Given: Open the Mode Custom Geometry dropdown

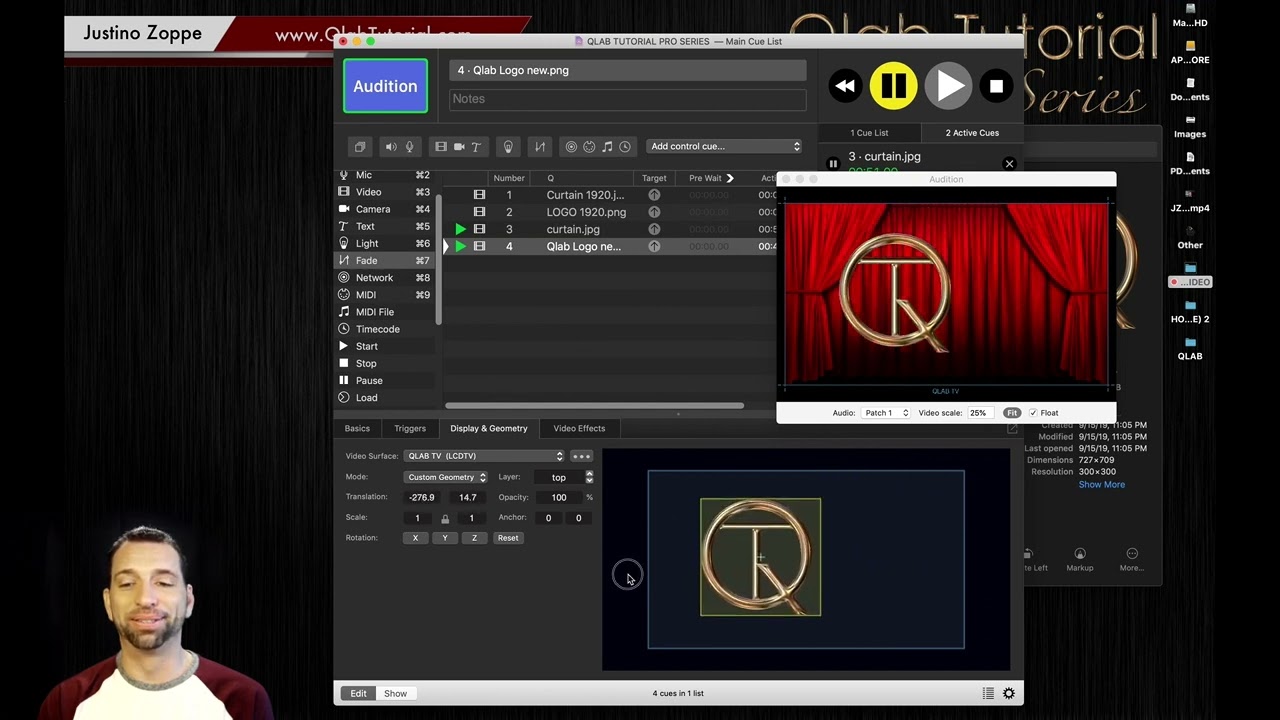Looking at the screenshot, I should coord(445,477).
